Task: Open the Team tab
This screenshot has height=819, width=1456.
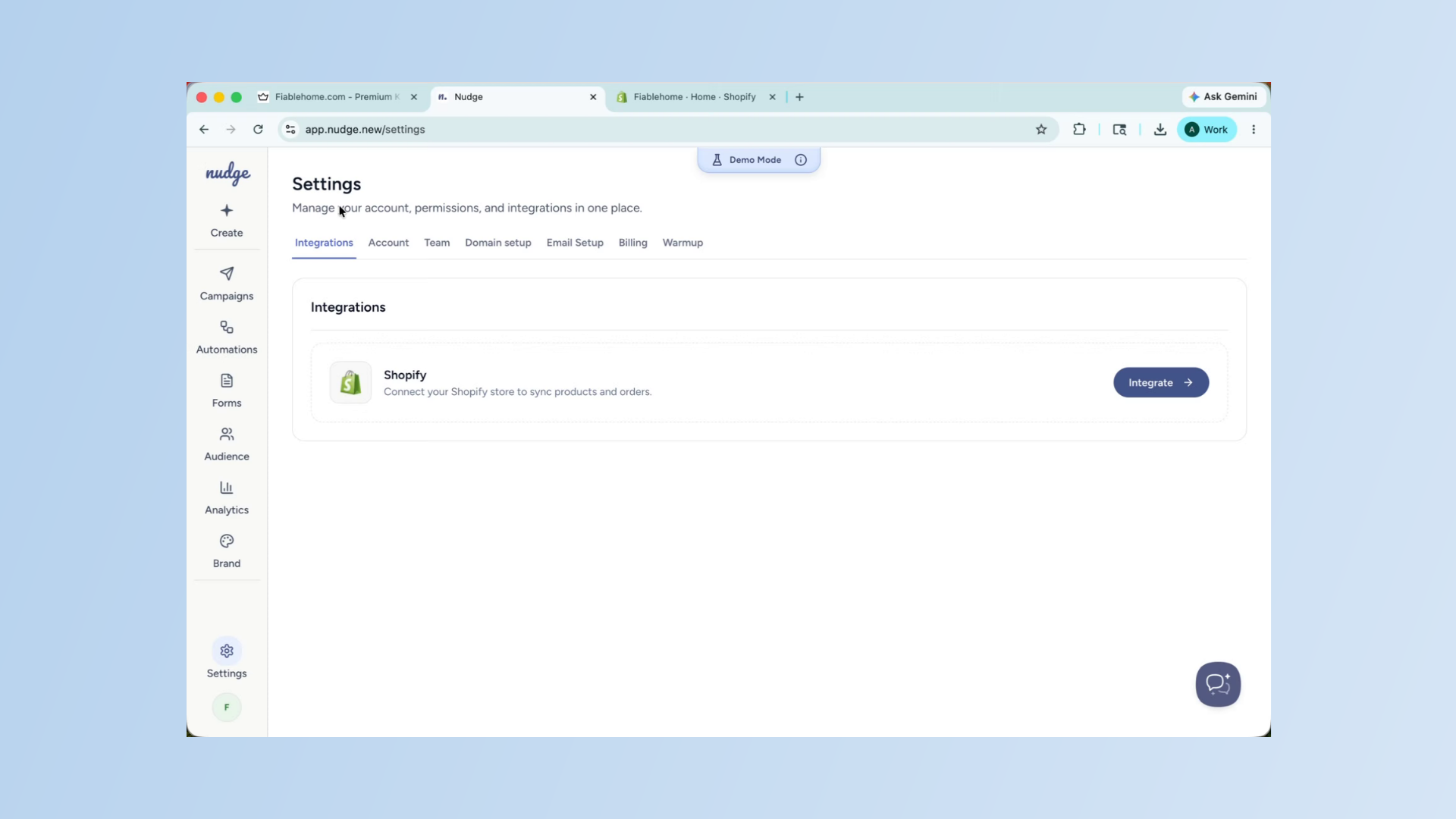Action: [437, 243]
